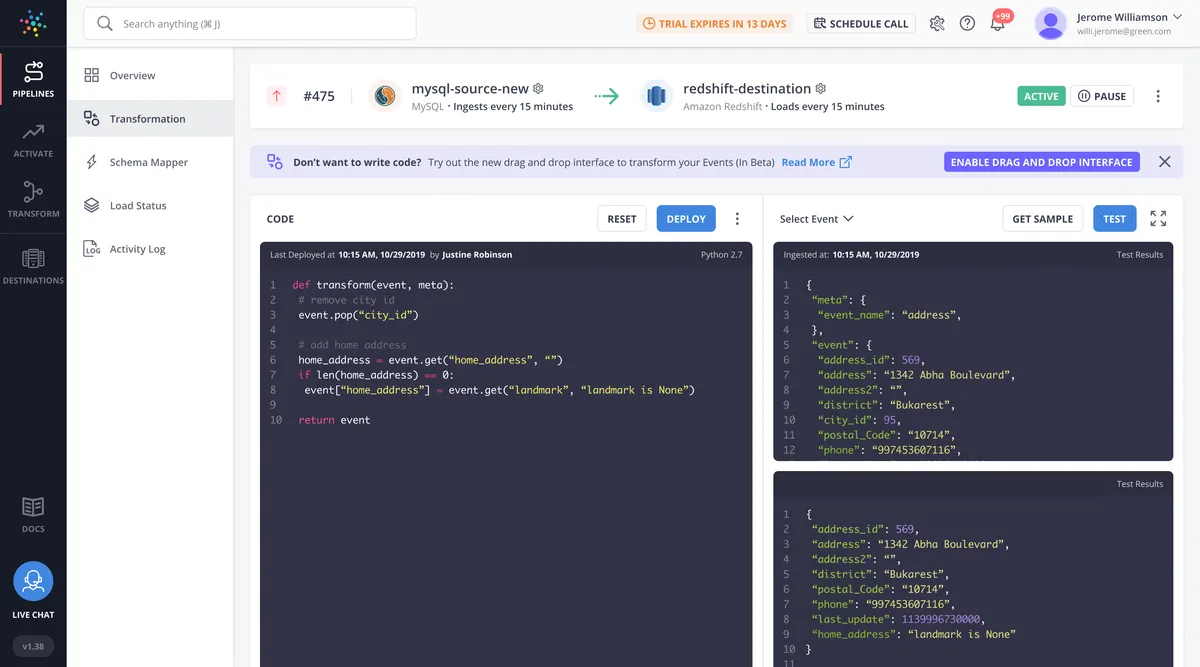
Task: Switch to Schema Mapper tab
Action: click(x=148, y=162)
